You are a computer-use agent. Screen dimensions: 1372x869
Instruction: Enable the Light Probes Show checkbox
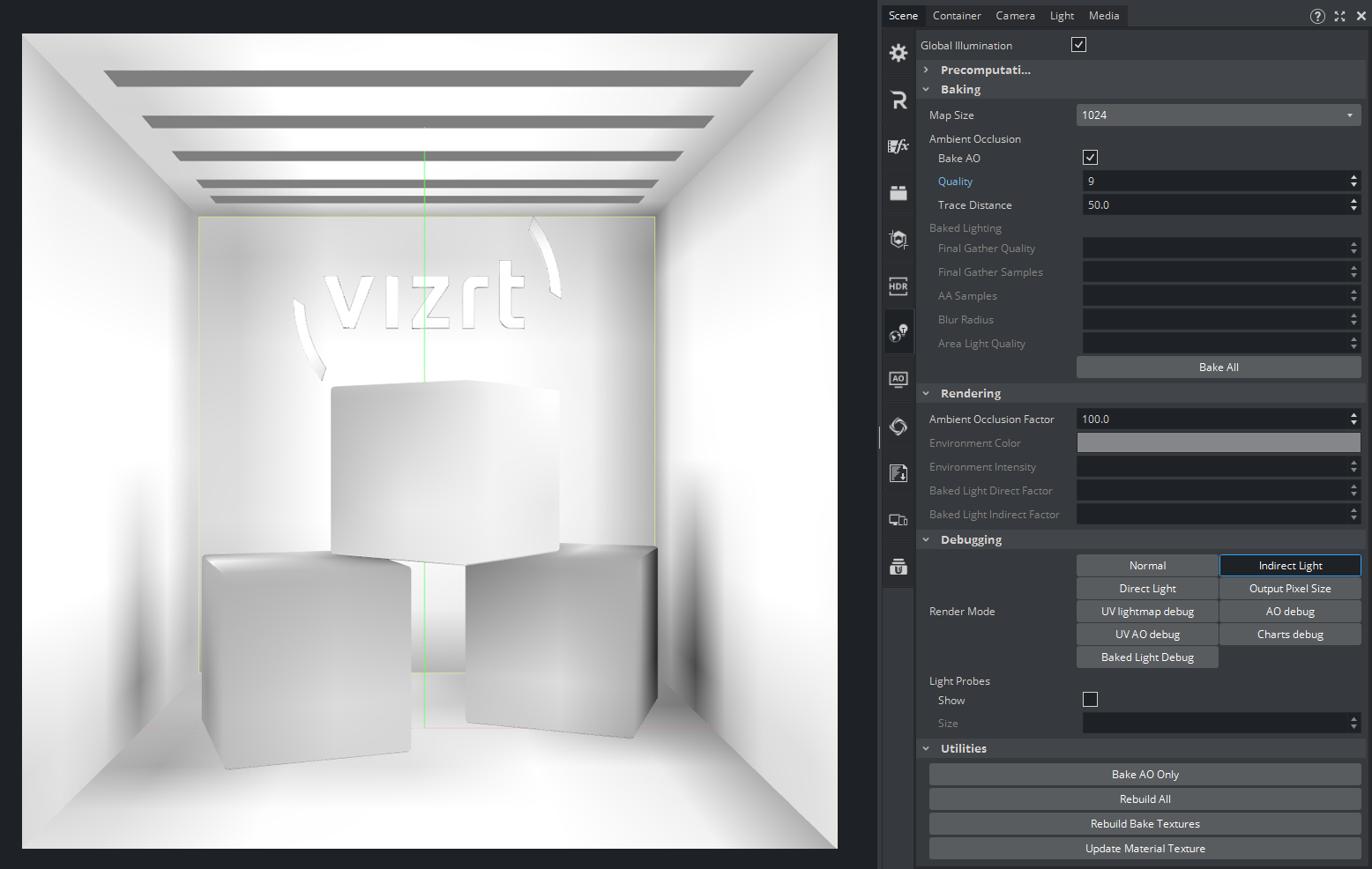pos(1090,700)
